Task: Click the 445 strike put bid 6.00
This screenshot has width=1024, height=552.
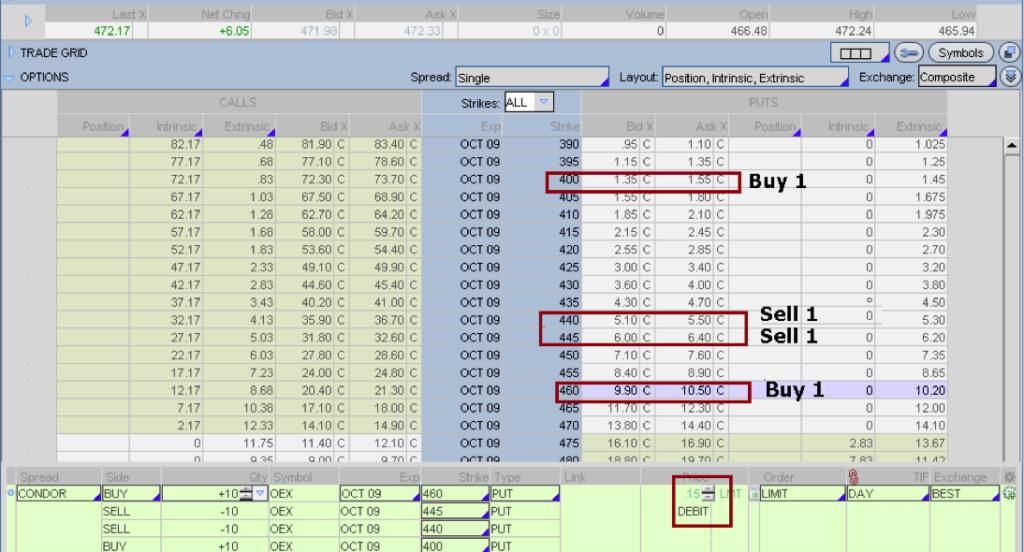Action: [625, 338]
